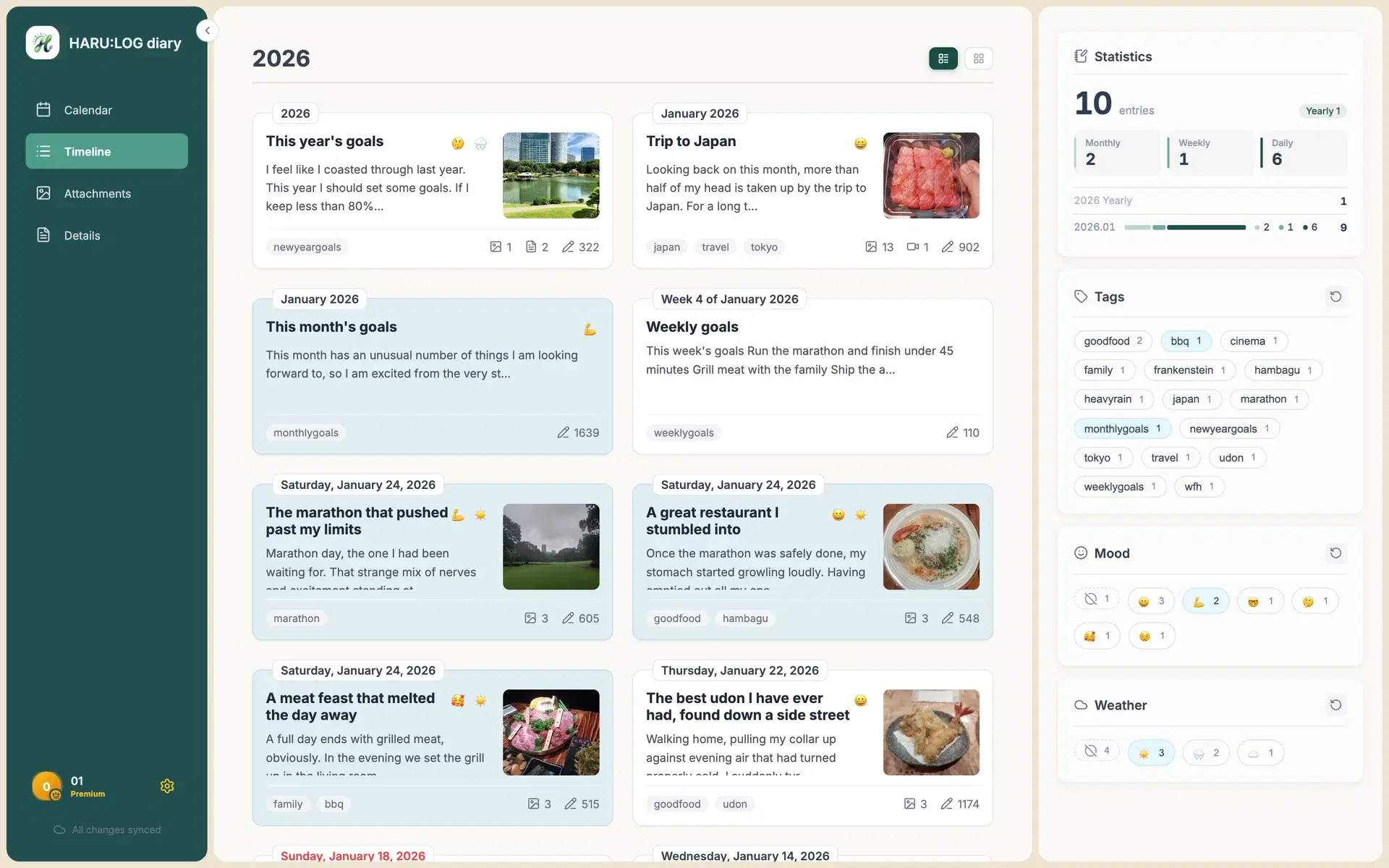
Task: Toggle the bbq tag filter
Action: 1186,341
